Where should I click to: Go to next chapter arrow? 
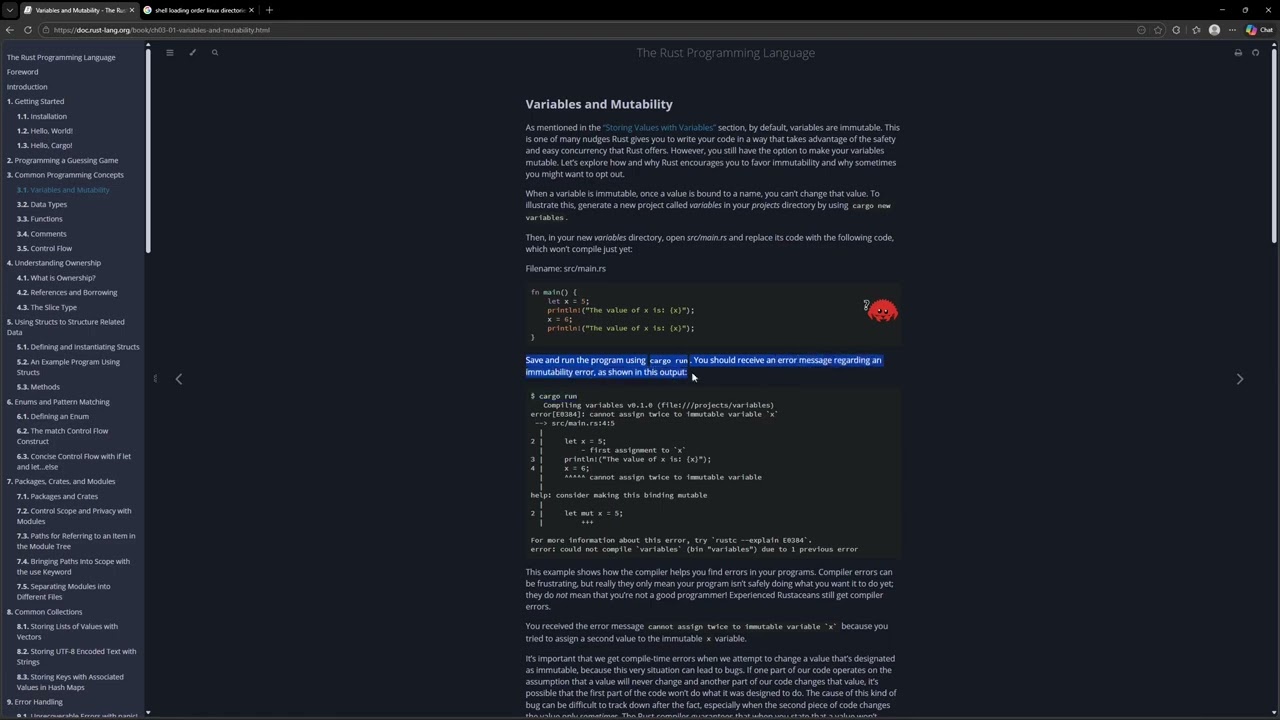tap(1240, 379)
